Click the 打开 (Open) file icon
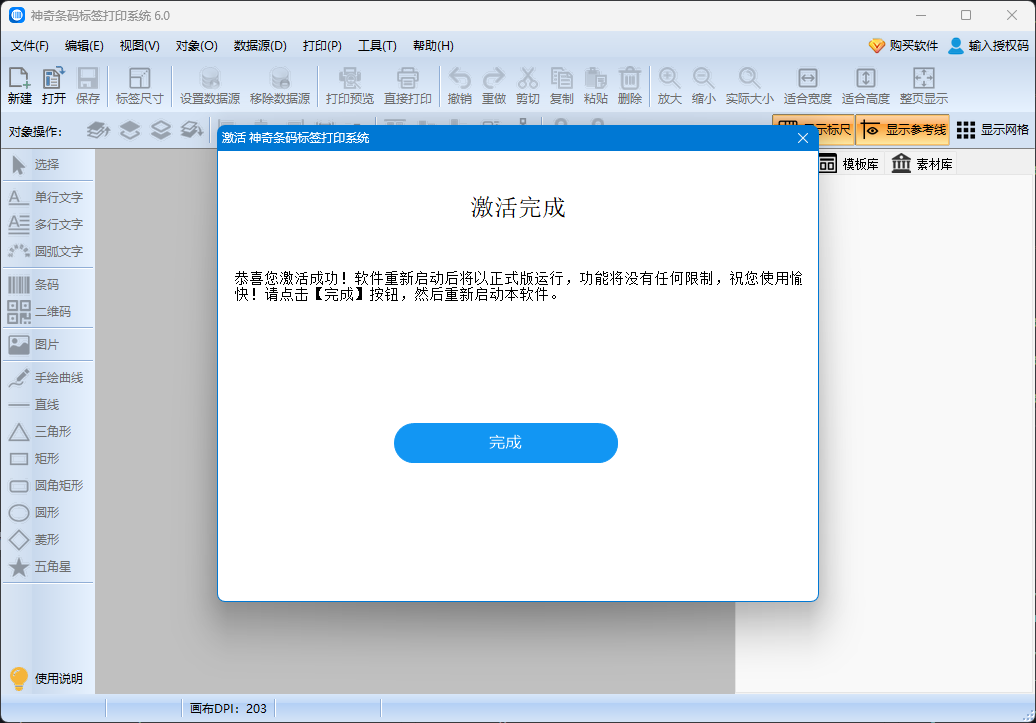Screen dimensions: 1036x723 [54, 85]
